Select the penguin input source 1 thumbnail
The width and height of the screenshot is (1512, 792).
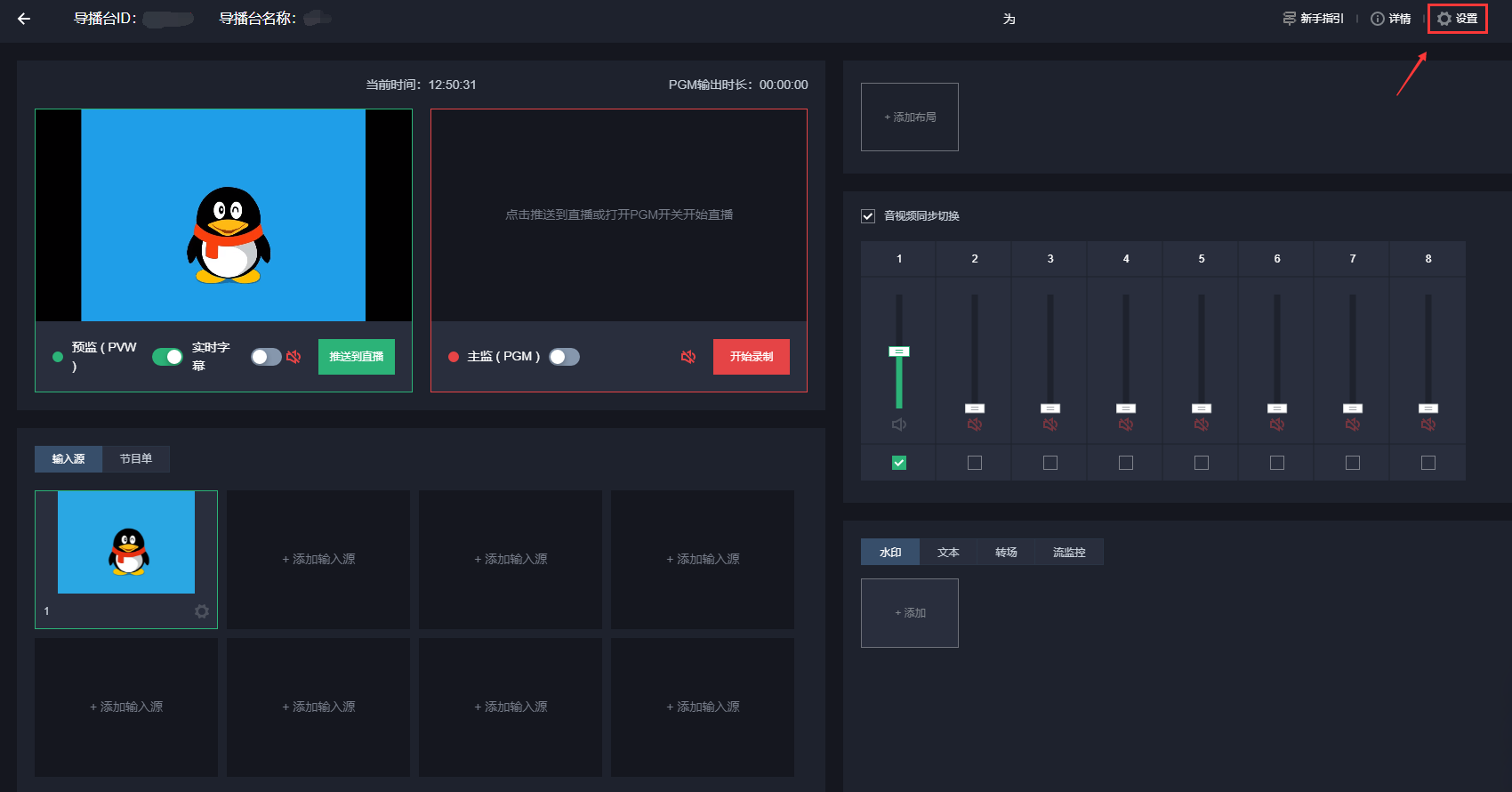pos(126,543)
